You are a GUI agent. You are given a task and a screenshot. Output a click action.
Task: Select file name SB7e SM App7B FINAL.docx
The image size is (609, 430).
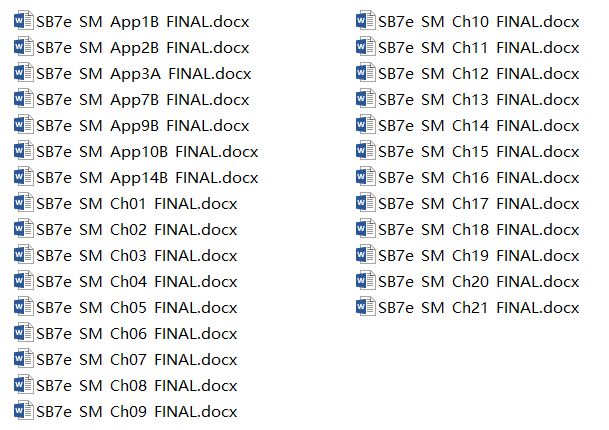(143, 100)
